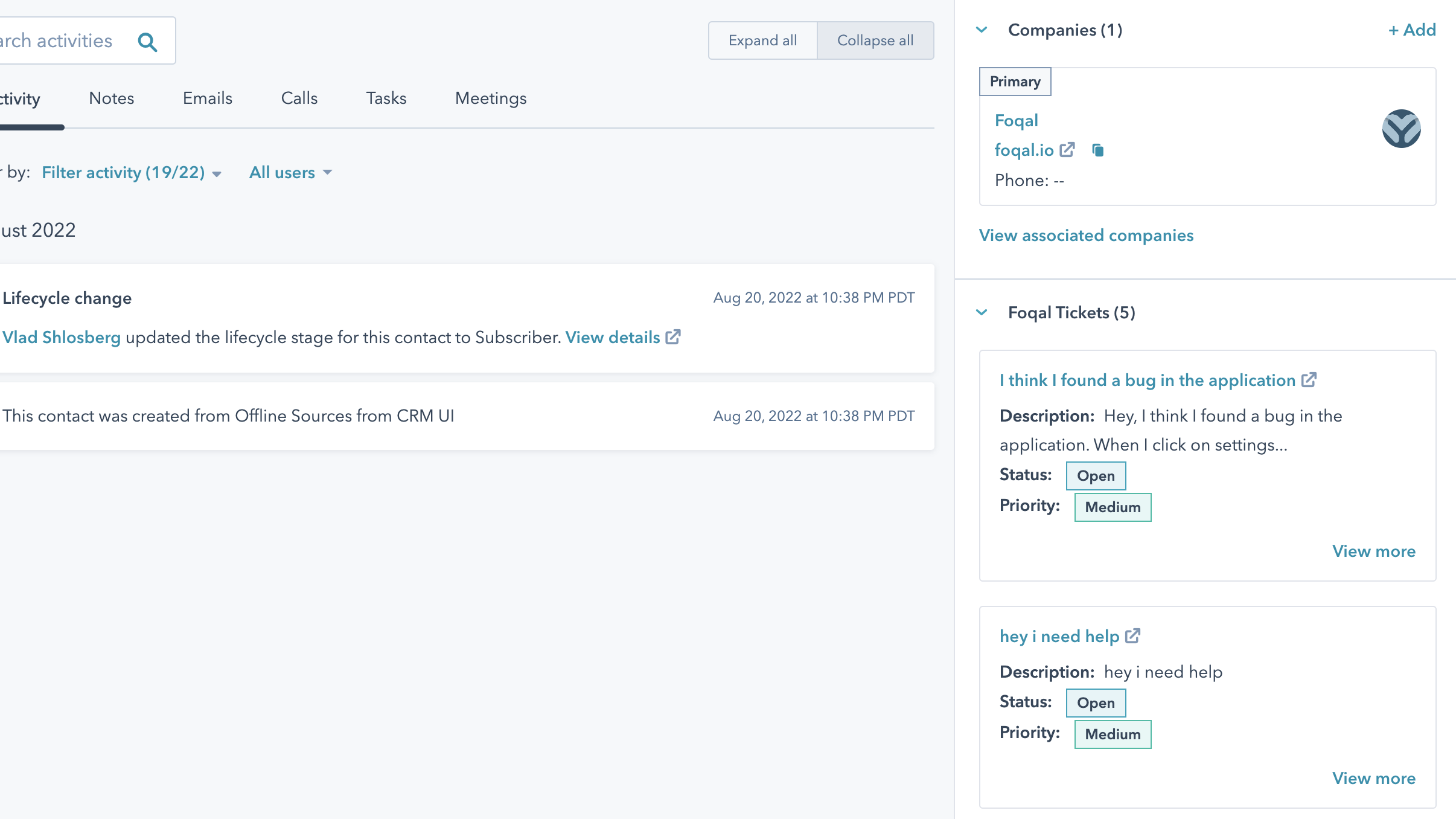Click the Expand all button

pyautogui.click(x=762, y=40)
